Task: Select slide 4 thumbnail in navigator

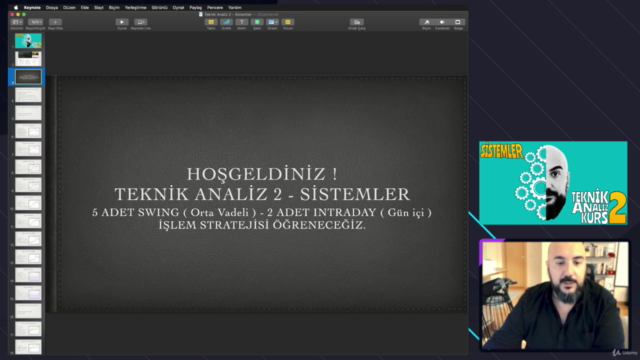Action: [x=28, y=95]
